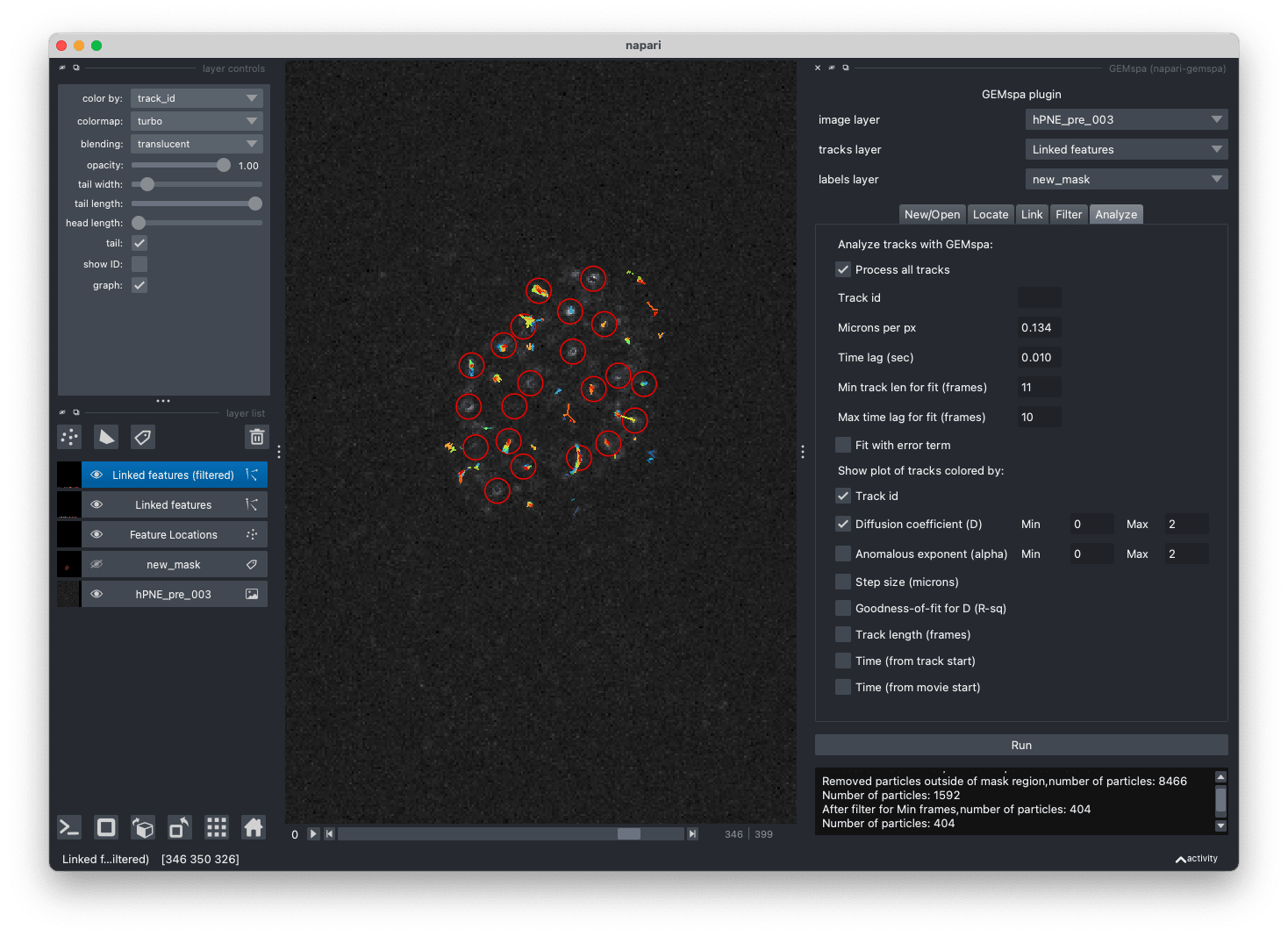The image size is (1288, 936).
Task: Open tracks layer Linked features dropdown
Action: [x=1127, y=149]
